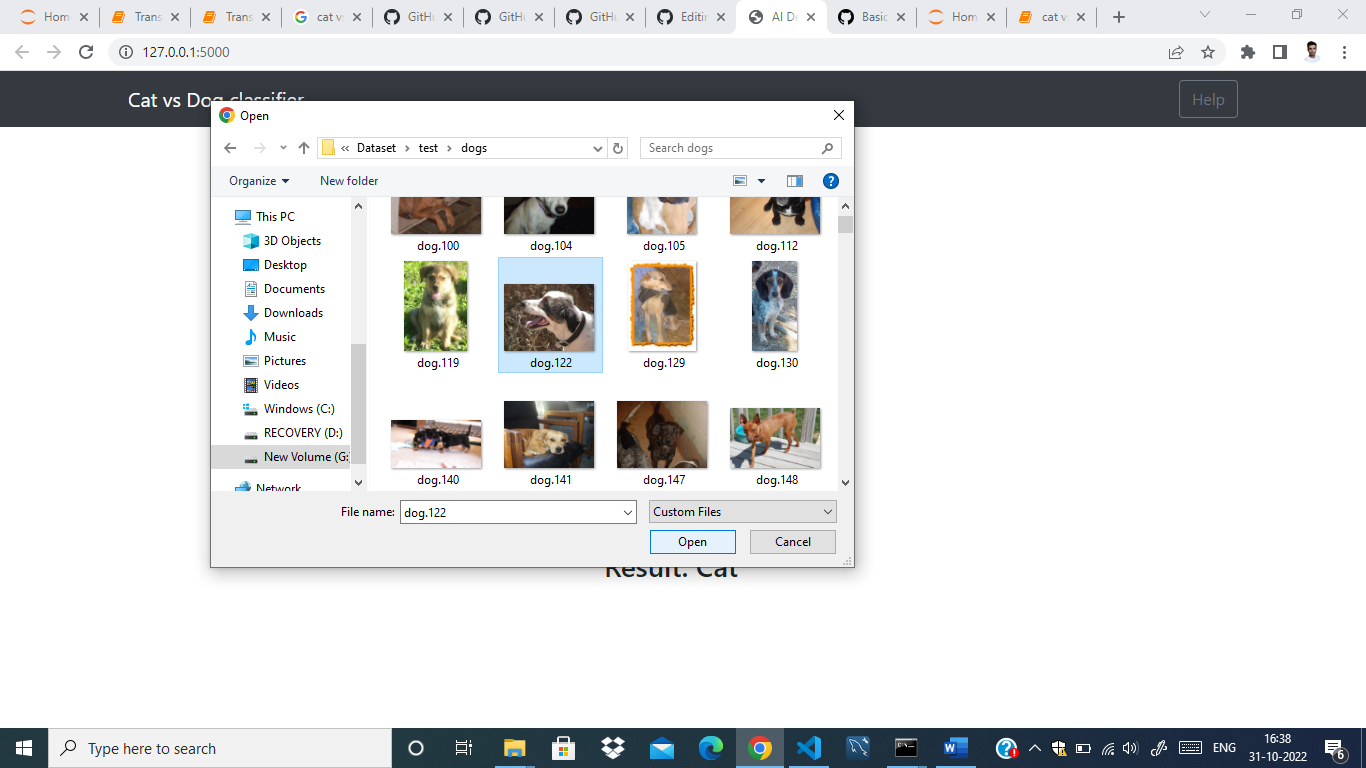Click the search magnifier in Search dogs box
This screenshot has height=768, width=1366.
827,147
